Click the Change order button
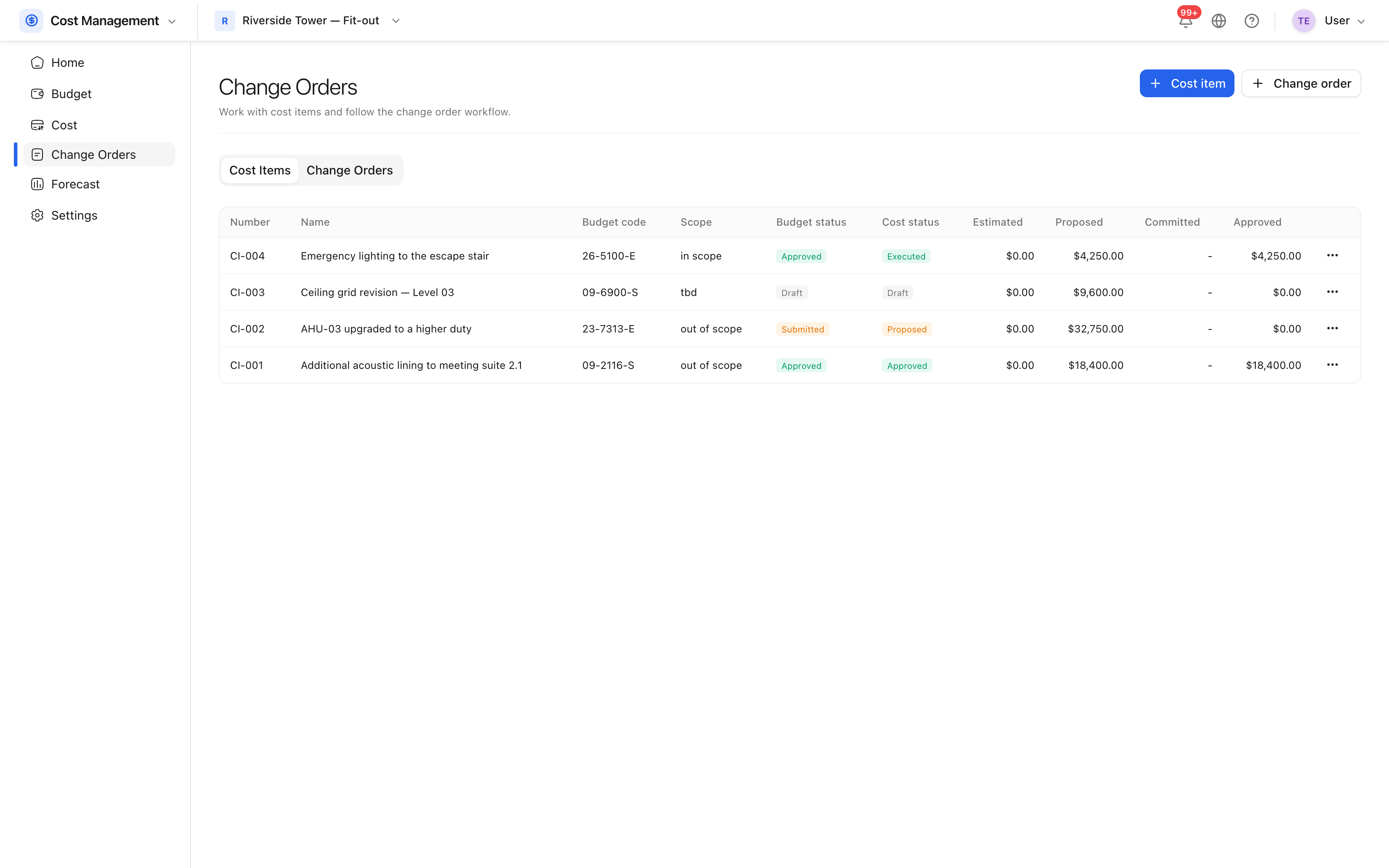 [1300, 84]
